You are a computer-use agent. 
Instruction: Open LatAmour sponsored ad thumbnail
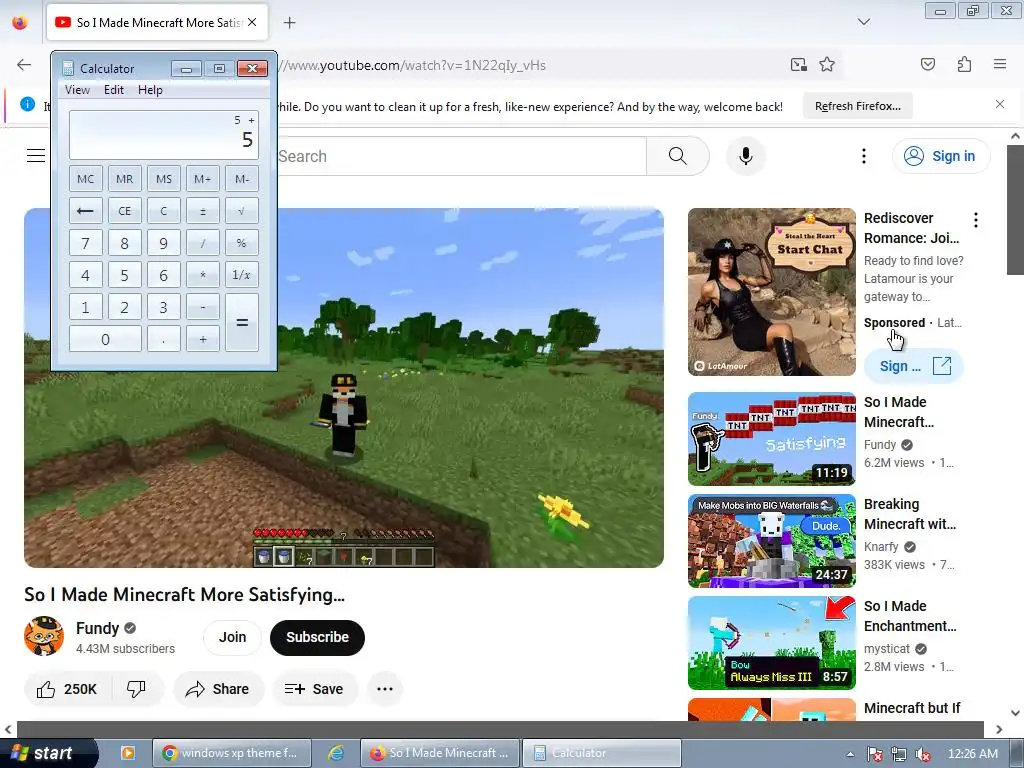point(771,292)
